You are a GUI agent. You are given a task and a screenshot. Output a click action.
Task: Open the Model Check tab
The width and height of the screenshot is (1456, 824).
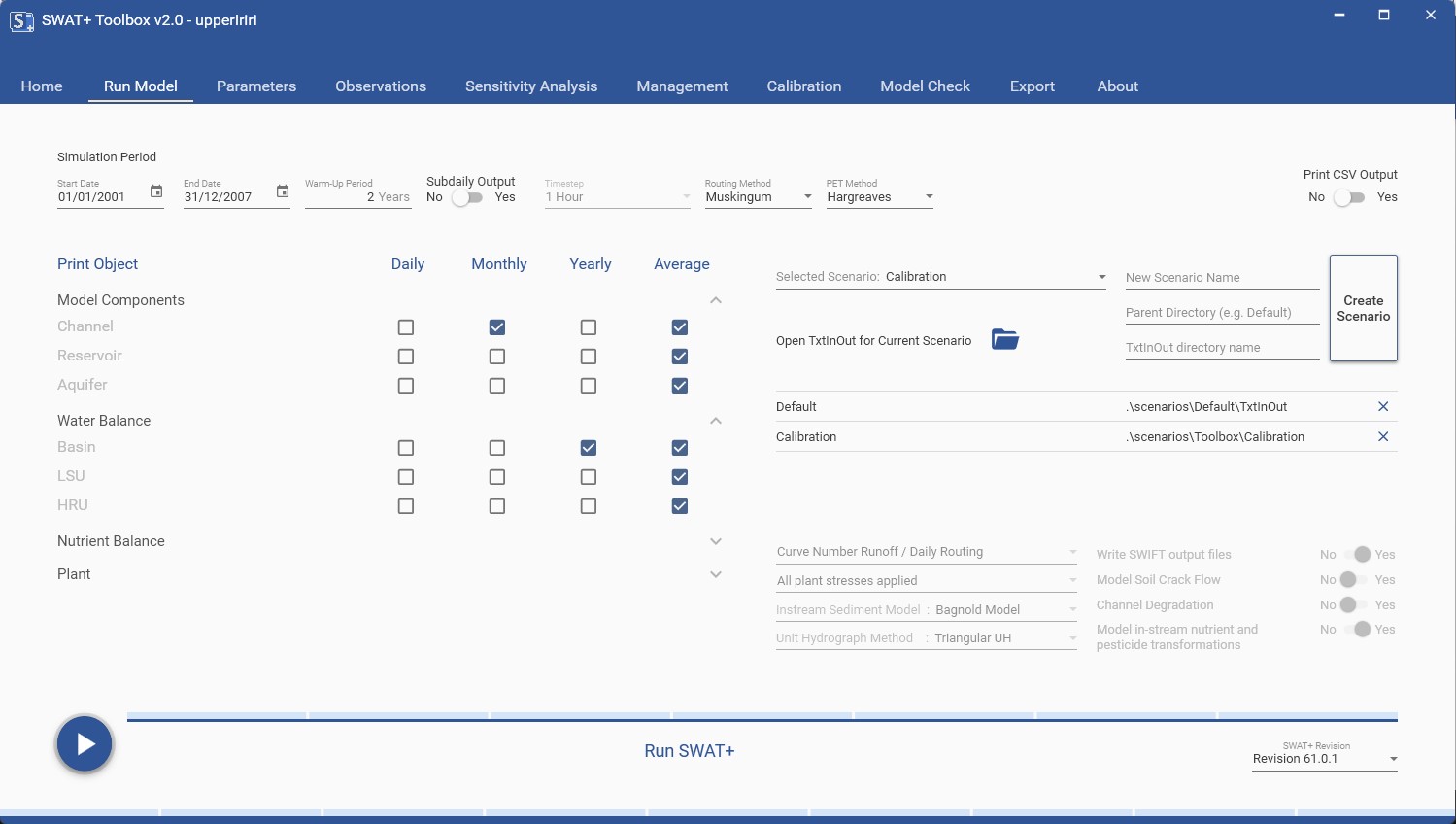[926, 86]
